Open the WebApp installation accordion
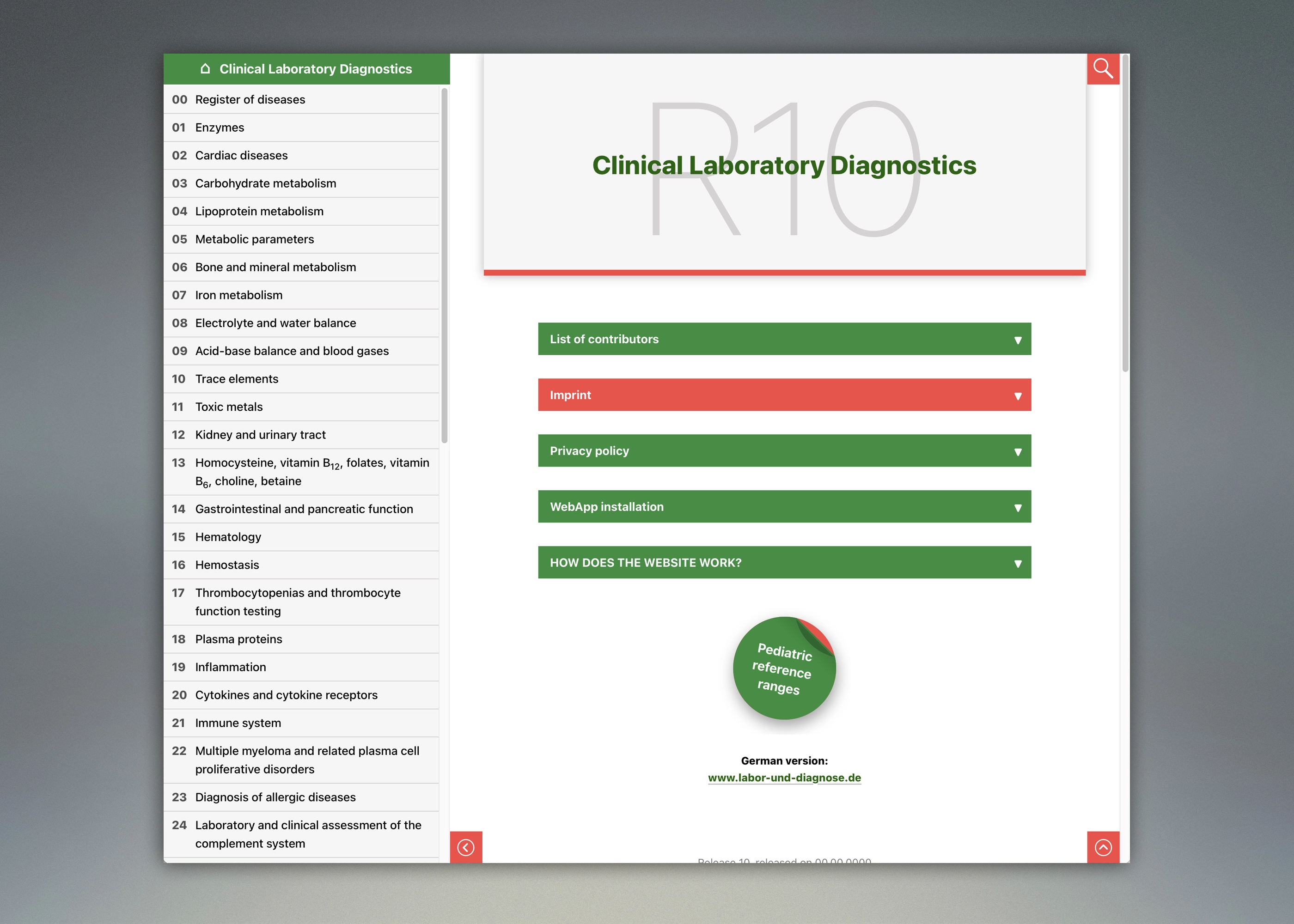 coord(784,506)
